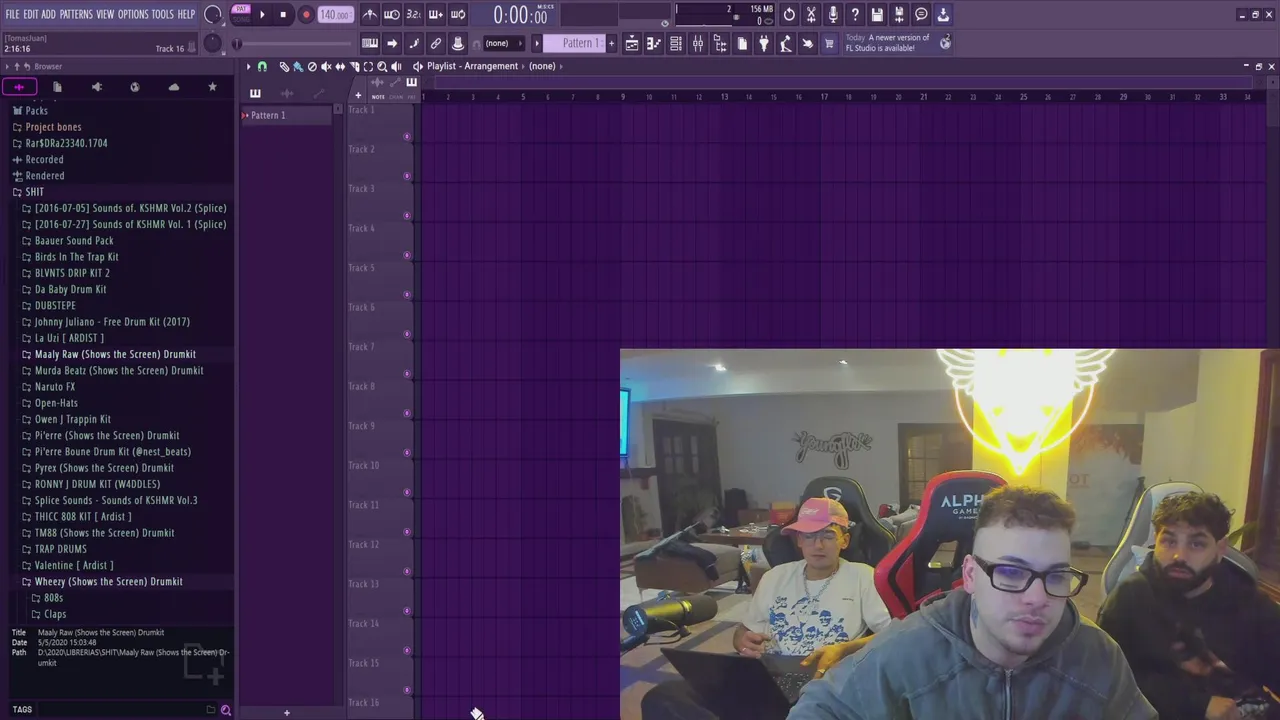
Task: Toggle the recording countdown 3-2-1 icon
Action: pyautogui.click(x=414, y=15)
